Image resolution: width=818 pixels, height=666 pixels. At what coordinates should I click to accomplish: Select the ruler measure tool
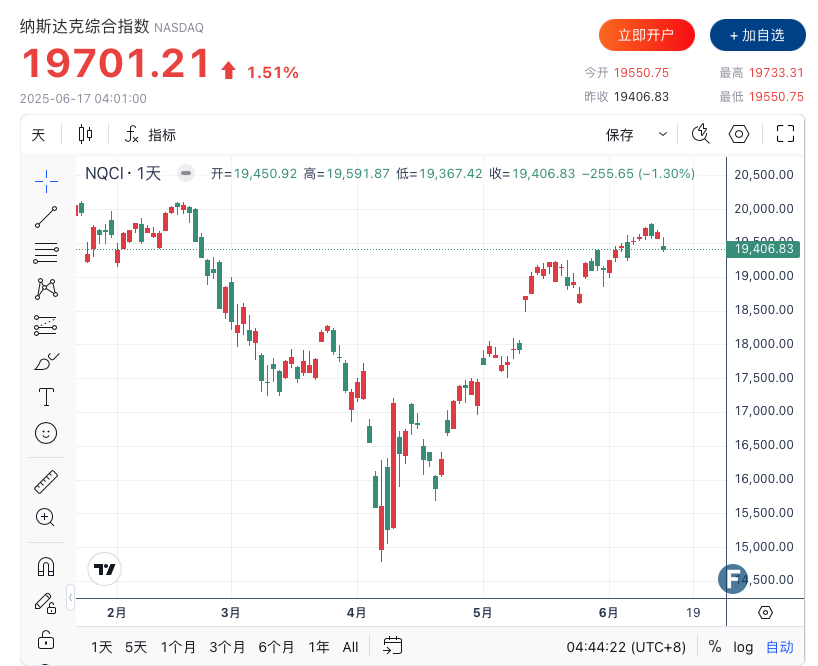click(46, 481)
